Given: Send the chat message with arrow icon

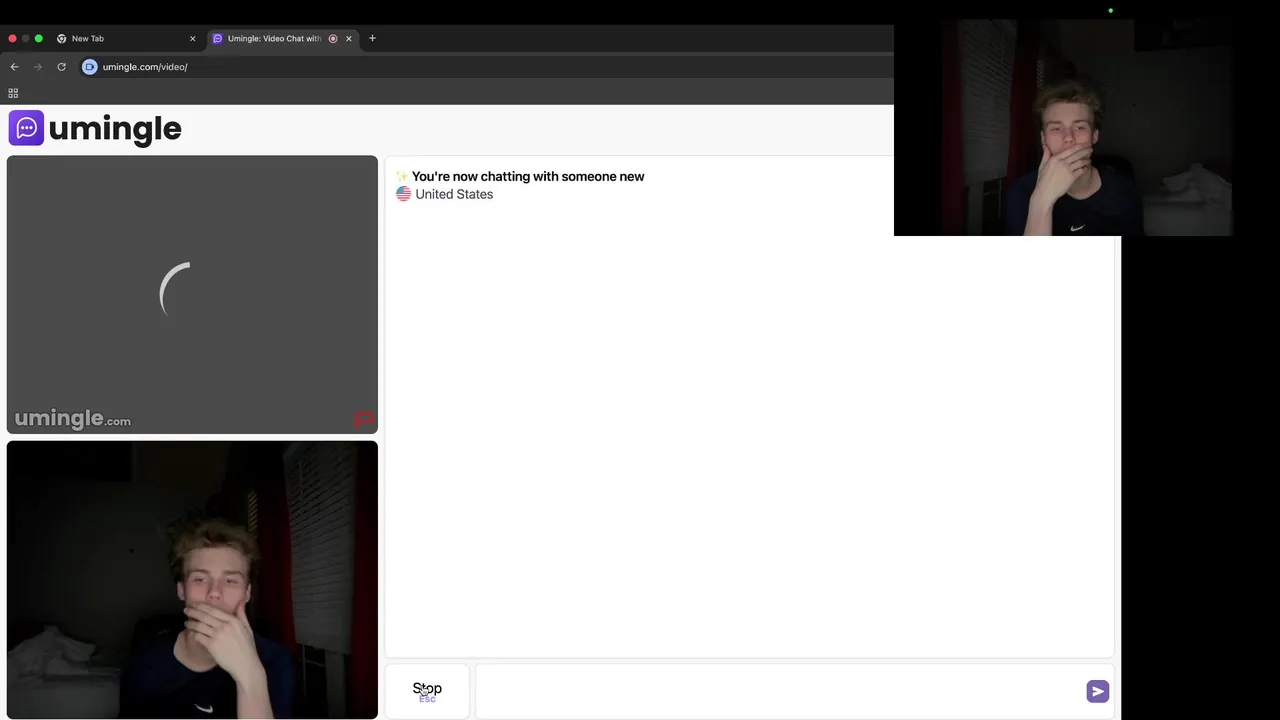Looking at the screenshot, I should pyautogui.click(x=1097, y=691).
